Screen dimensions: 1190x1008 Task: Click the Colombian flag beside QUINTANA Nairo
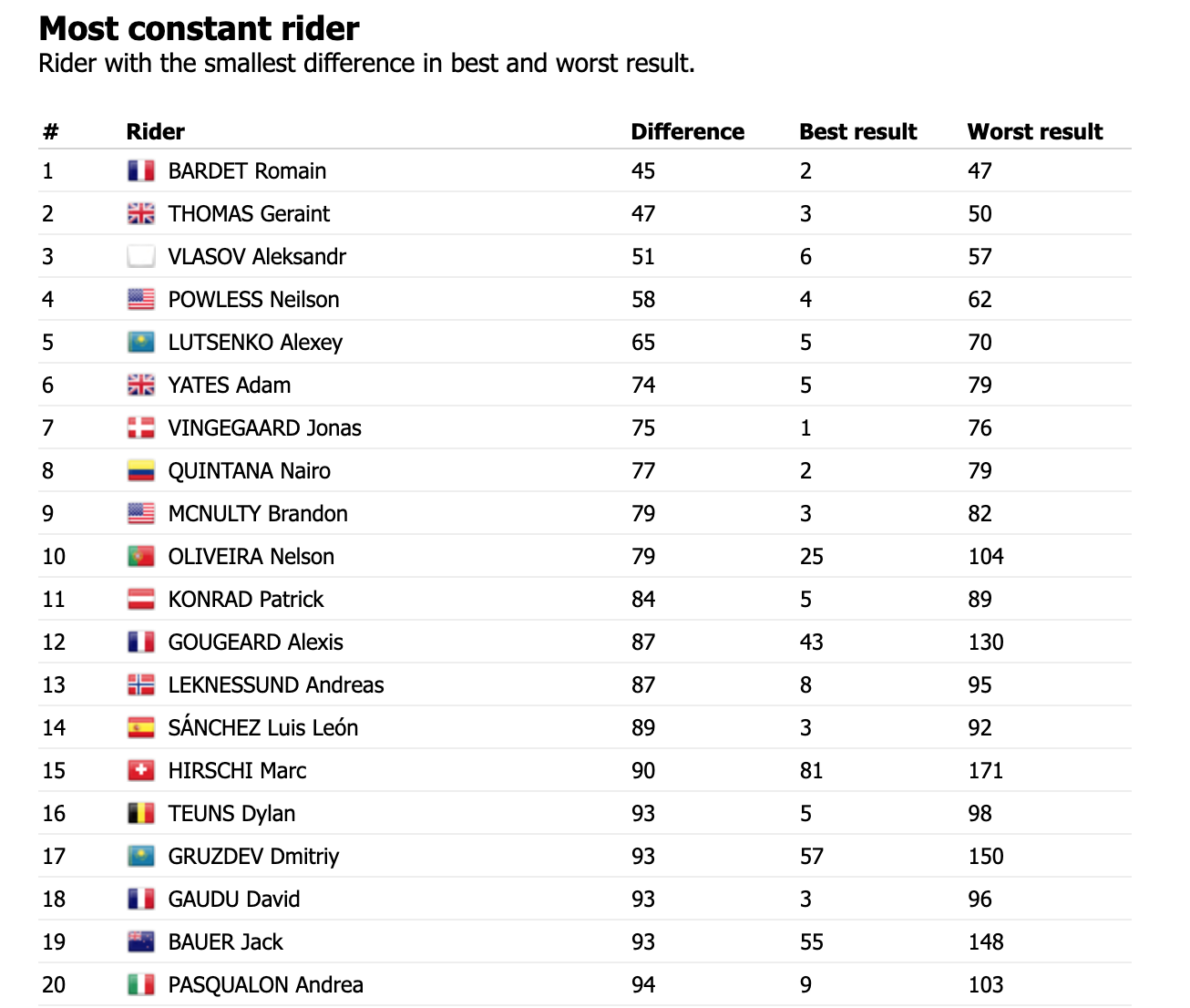tap(140, 470)
